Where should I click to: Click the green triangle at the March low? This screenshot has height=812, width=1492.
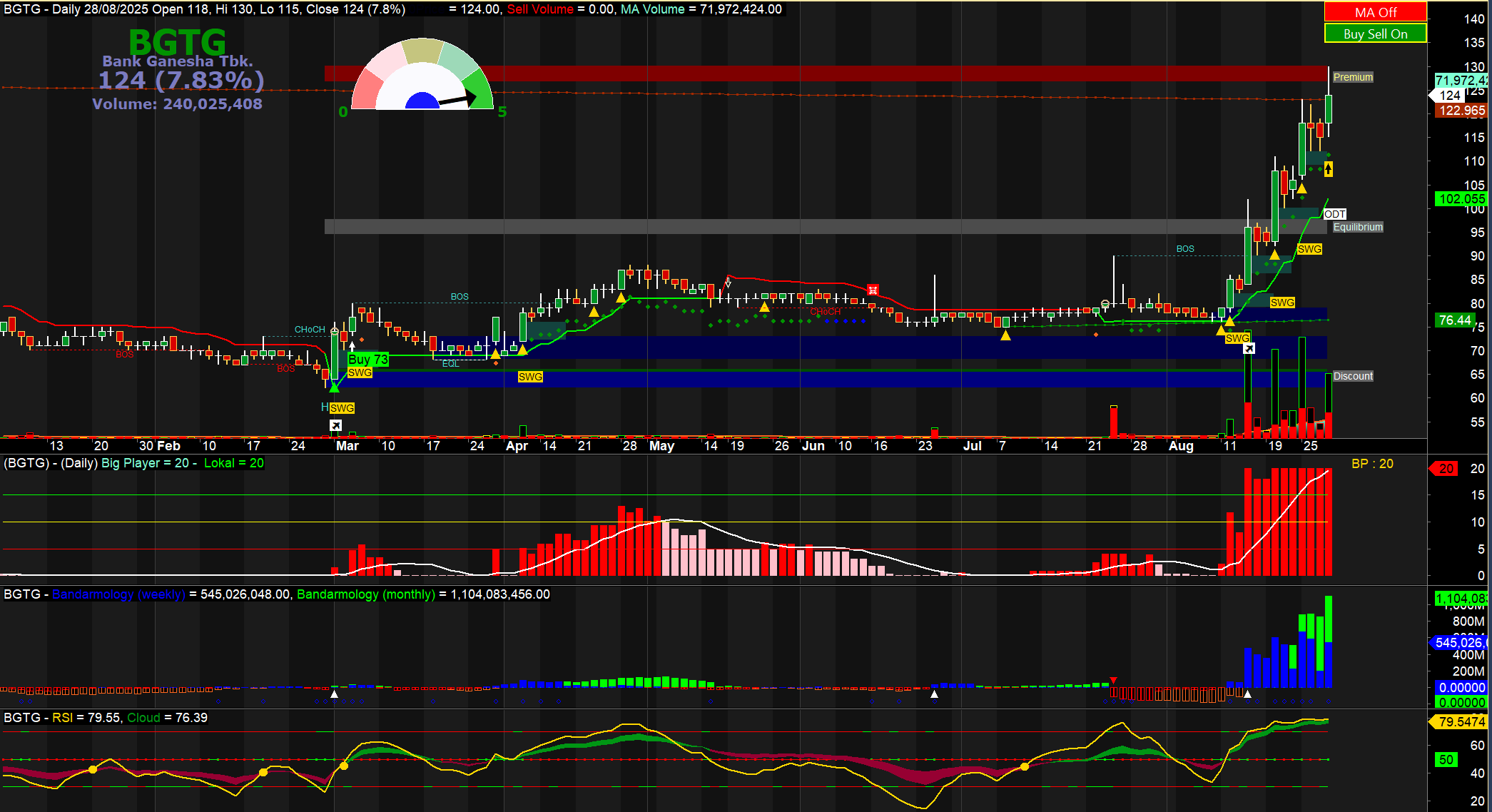pyautogui.click(x=334, y=387)
